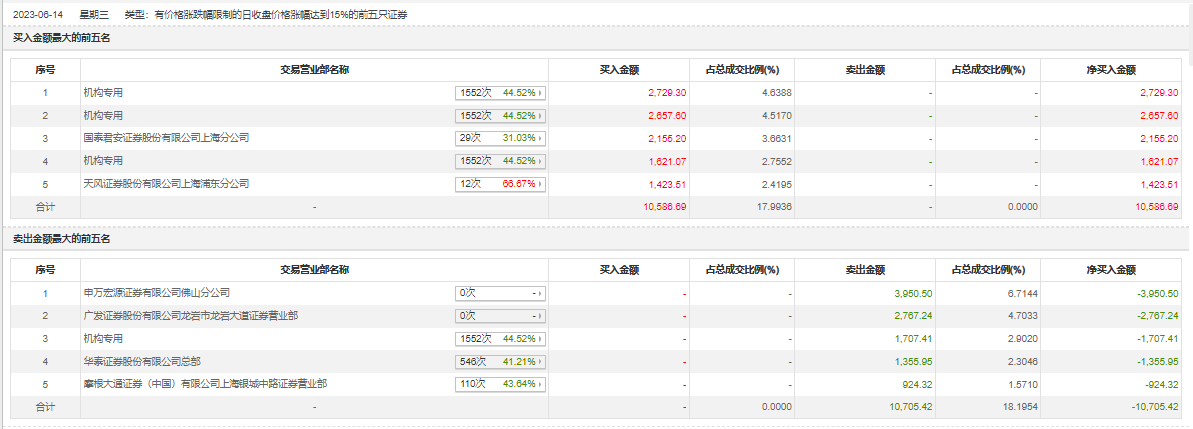The width and height of the screenshot is (1193, 429).
Task: Open 华泰证券股份有限公司总部 broker link
Action: click(142, 361)
